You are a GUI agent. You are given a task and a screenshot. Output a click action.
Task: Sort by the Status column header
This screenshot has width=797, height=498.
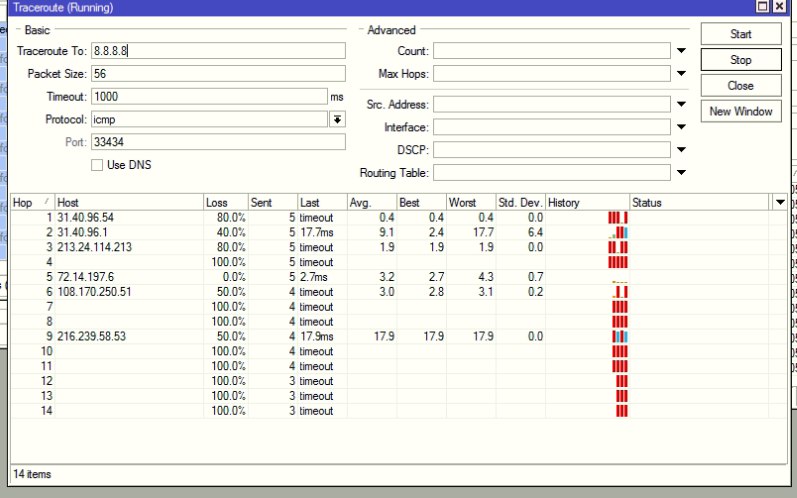click(700, 202)
